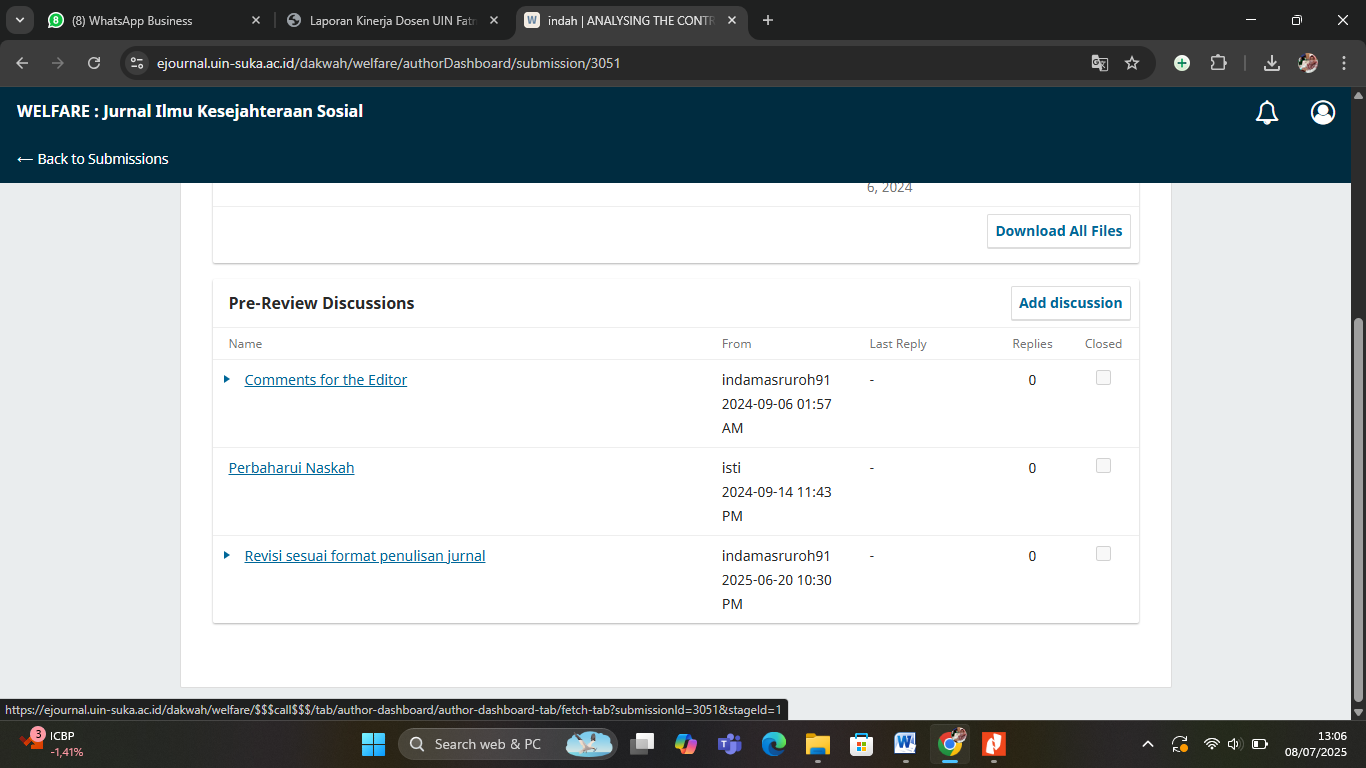
Task: Open the Chrome tab search dropdown
Action: [x=19, y=20]
